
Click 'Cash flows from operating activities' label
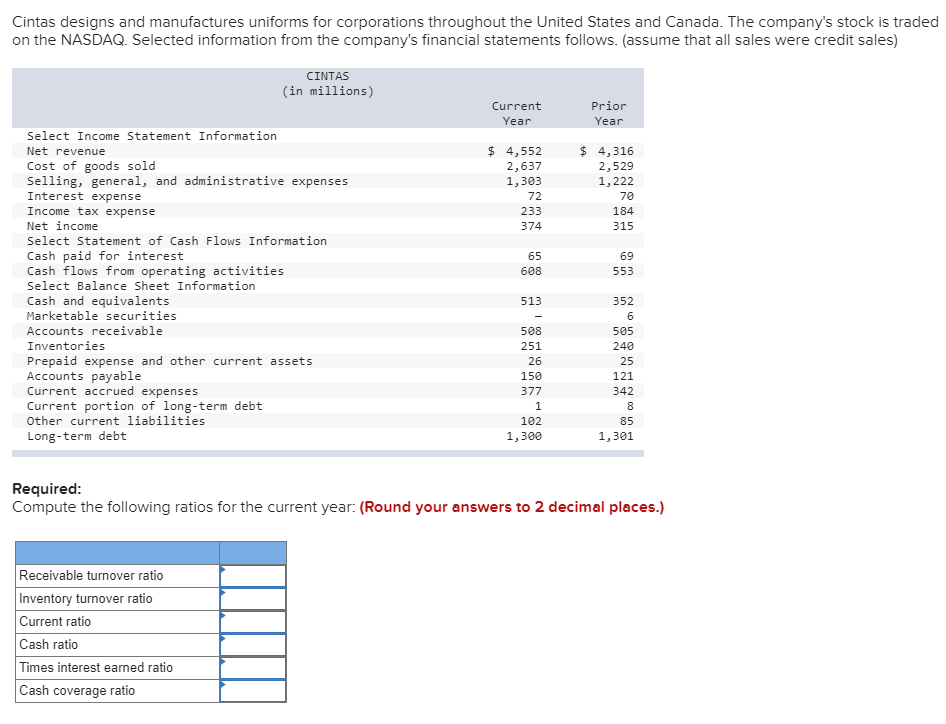(x=155, y=271)
